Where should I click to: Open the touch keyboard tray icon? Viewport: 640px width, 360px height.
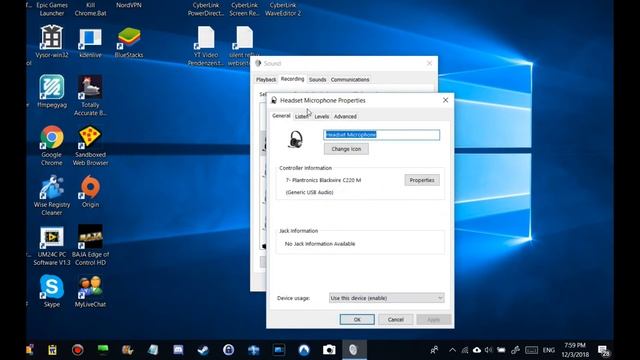pos(531,350)
